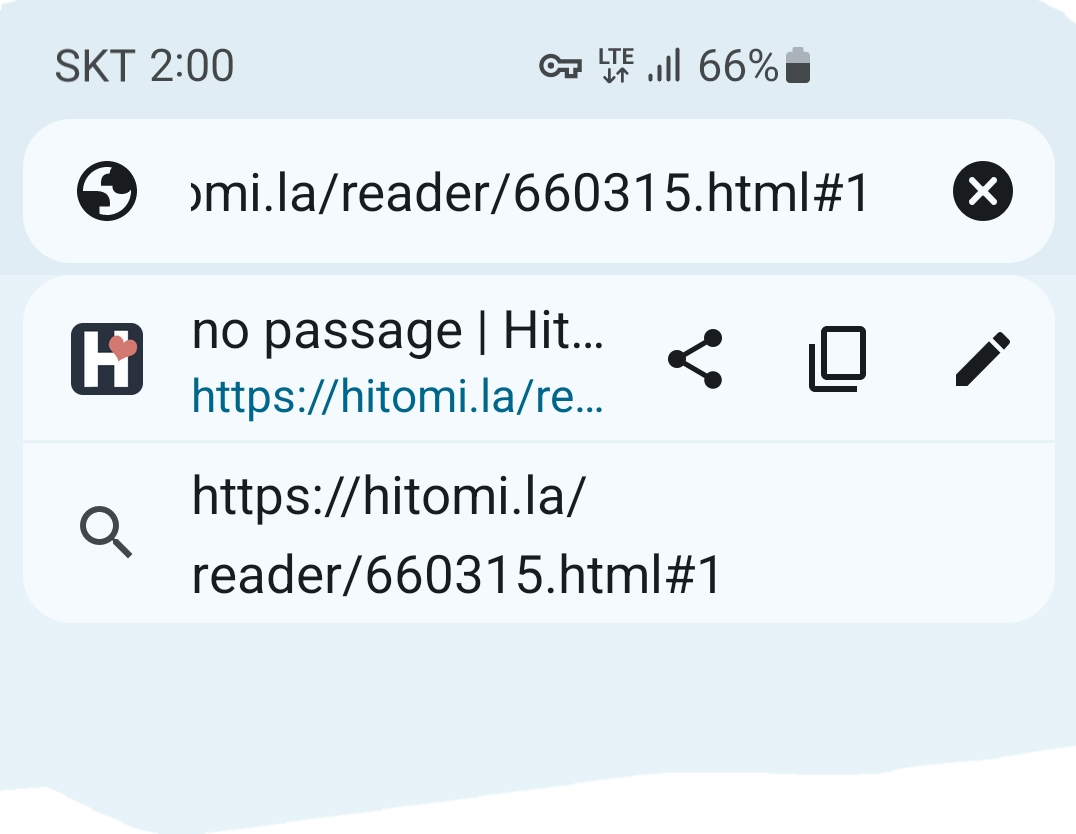Open the blue https://hitomi.la/re… link

pyautogui.click(x=398, y=396)
